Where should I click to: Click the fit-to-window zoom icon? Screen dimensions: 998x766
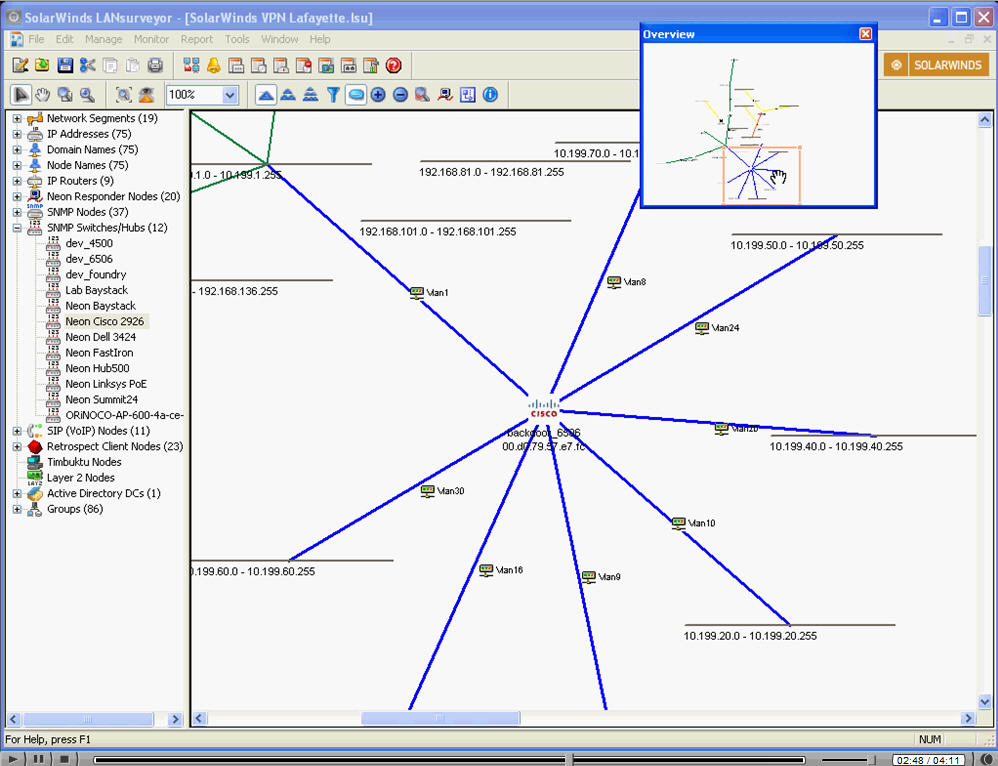[x=123, y=95]
